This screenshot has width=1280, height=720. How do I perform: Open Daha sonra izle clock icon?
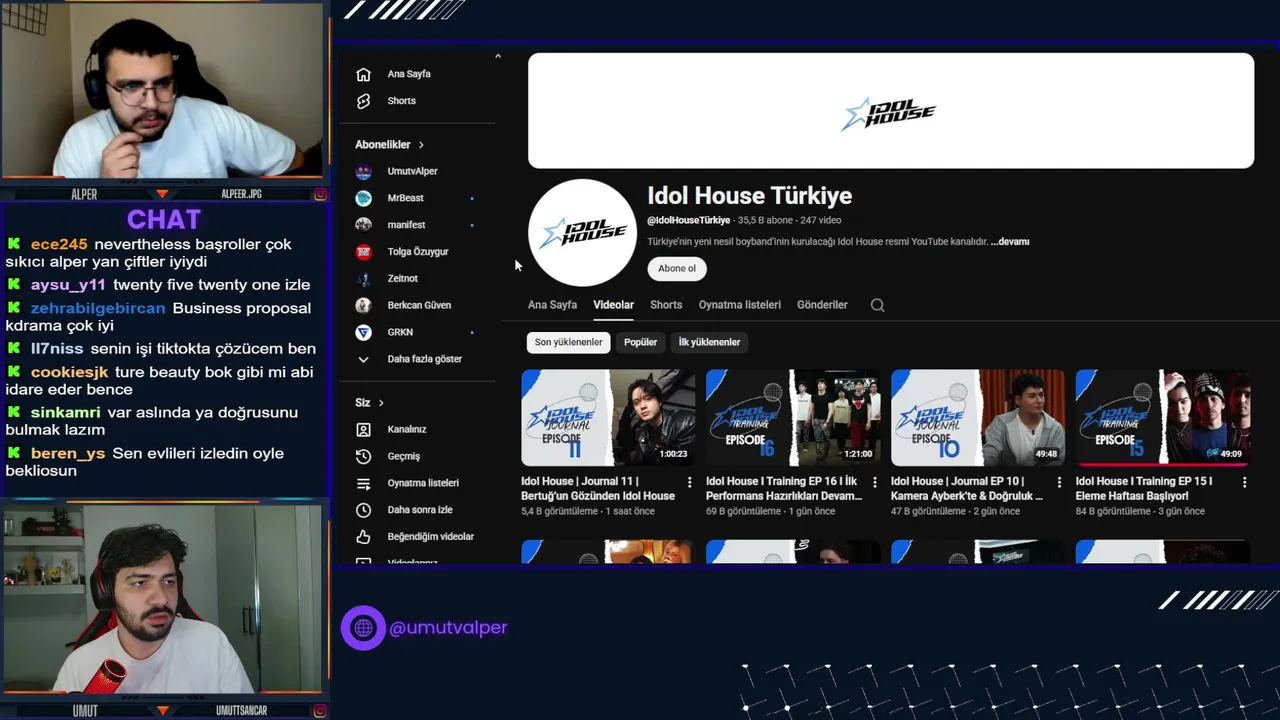pos(364,510)
